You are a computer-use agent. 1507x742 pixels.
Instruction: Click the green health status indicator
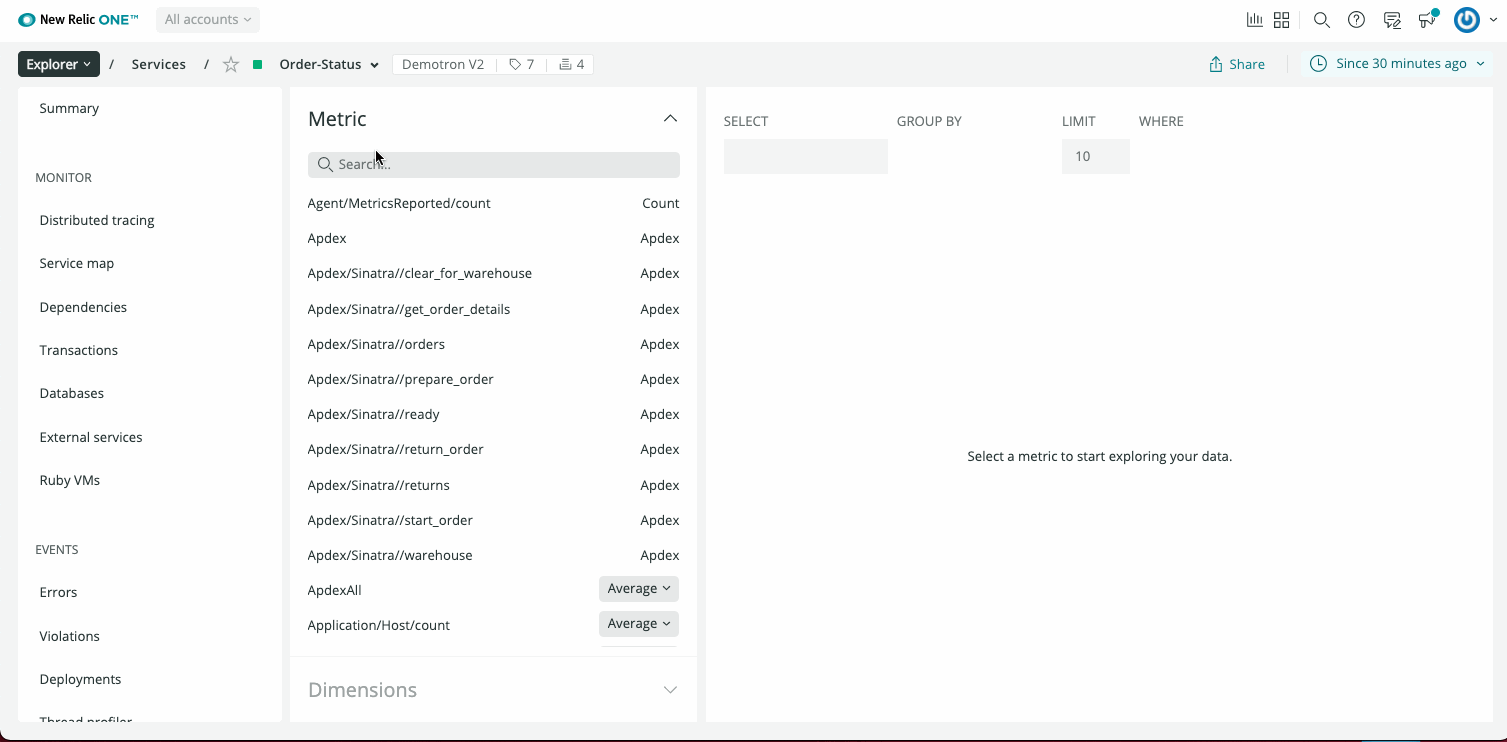coord(257,63)
